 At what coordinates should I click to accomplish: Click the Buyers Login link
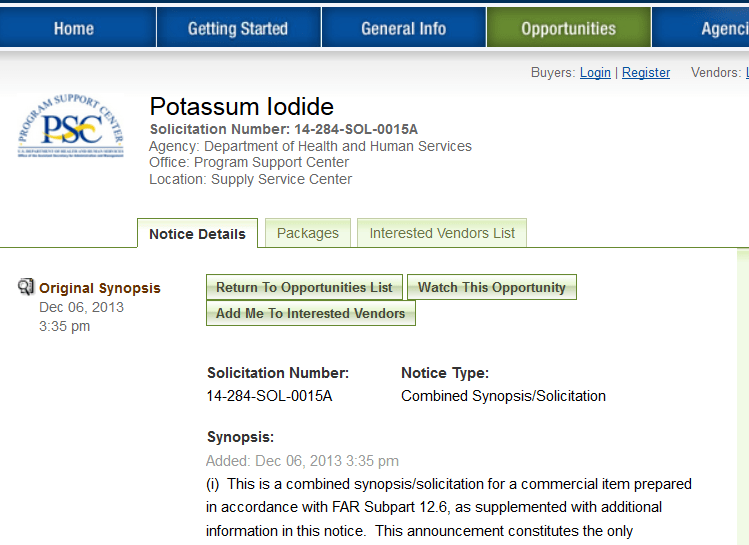(595, 73)
